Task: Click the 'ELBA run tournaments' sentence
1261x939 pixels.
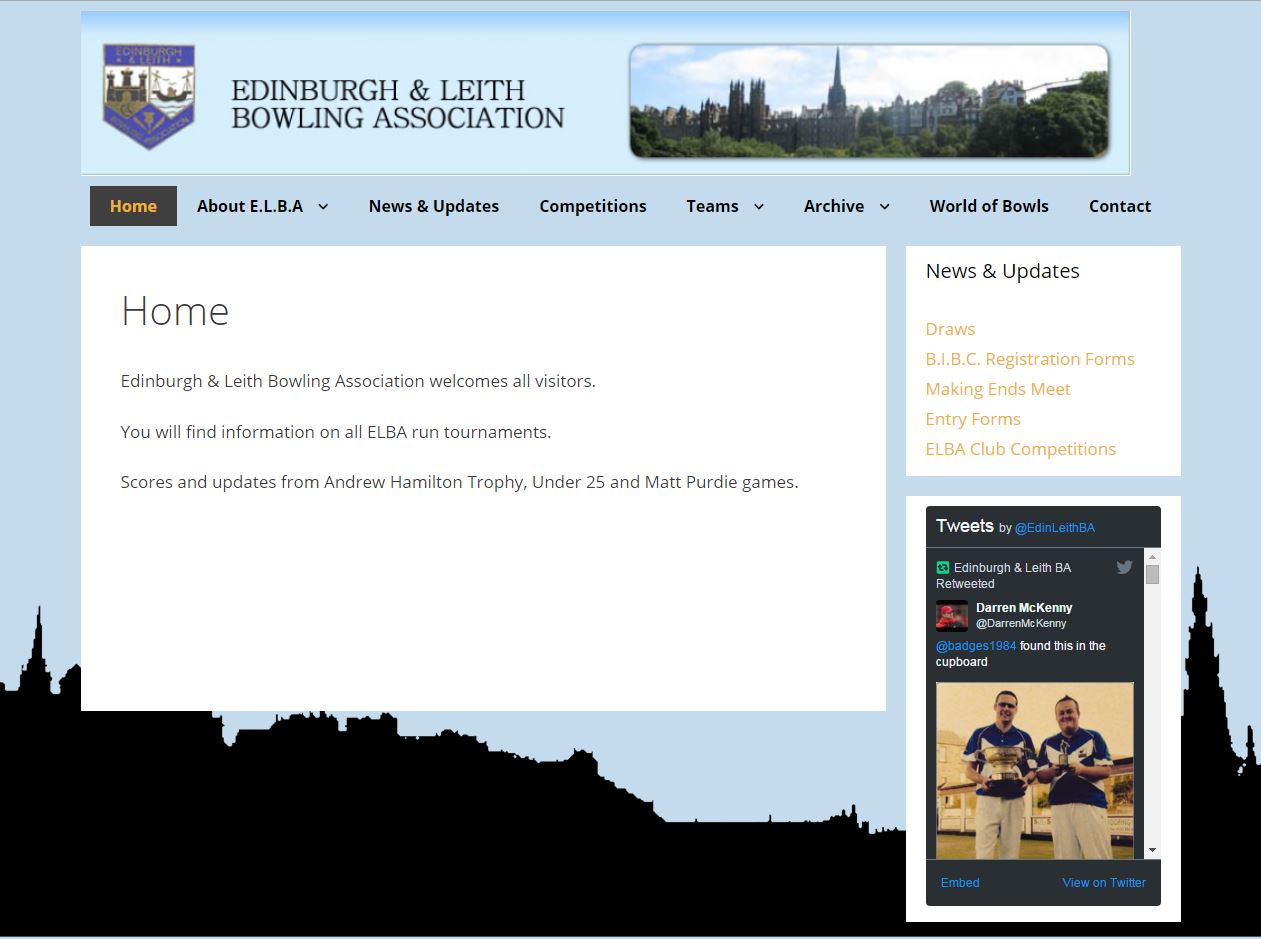Action: [336, 432]
